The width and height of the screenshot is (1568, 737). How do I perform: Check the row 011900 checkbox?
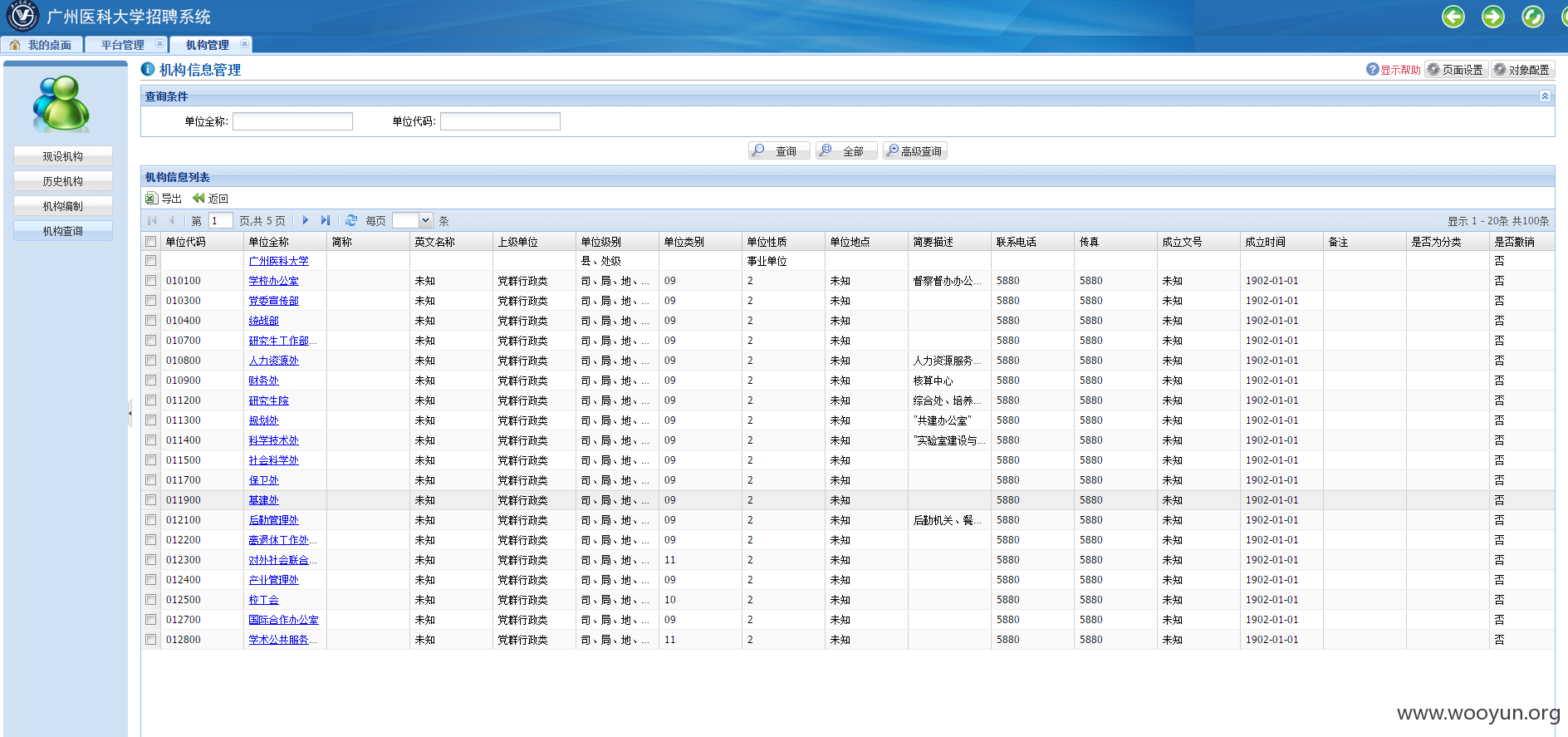tap(150, 500)
